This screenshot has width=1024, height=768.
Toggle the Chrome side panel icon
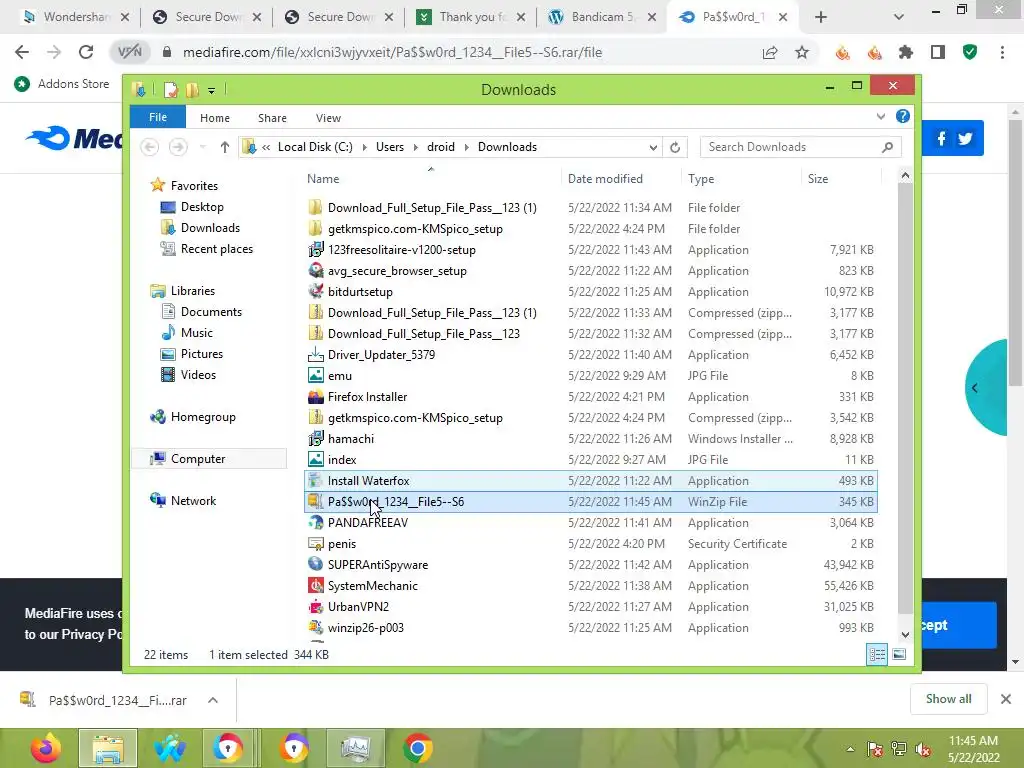point(938,52)
